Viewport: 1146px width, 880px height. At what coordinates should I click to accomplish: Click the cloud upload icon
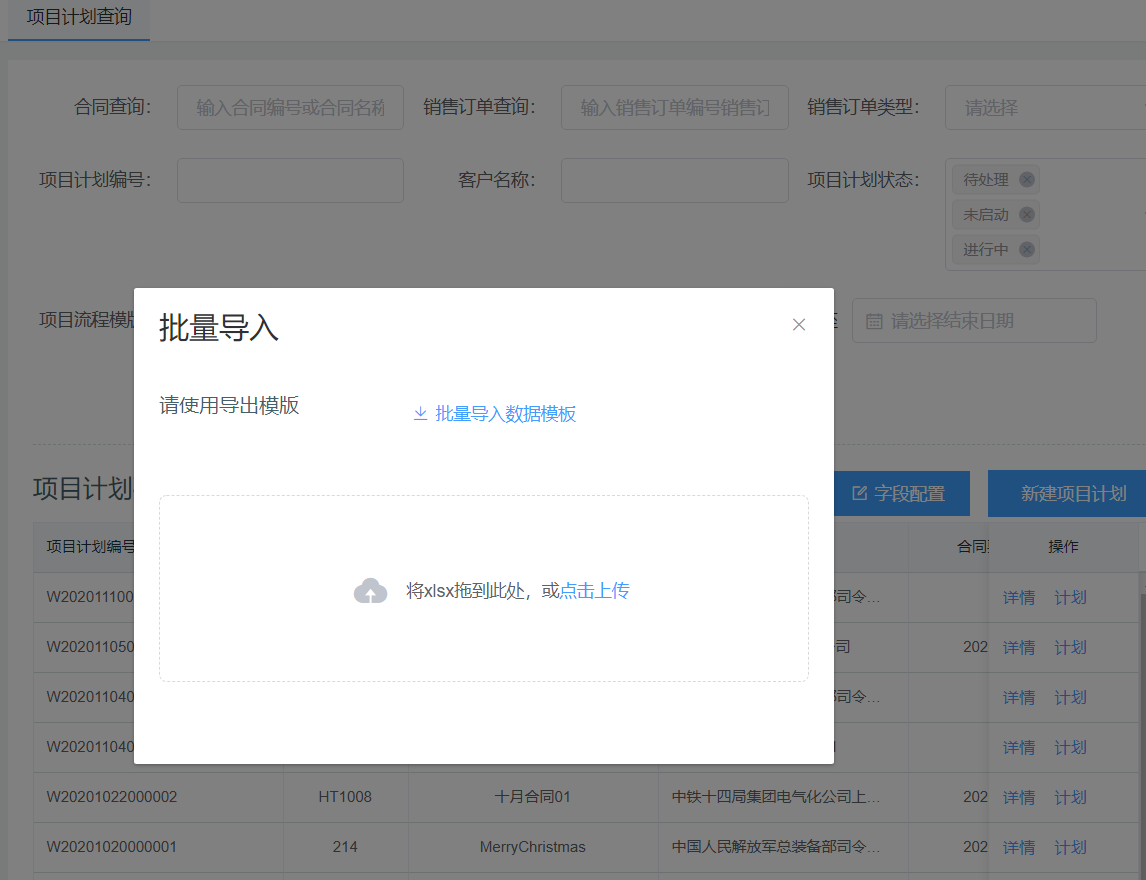[x=370, y=591]
